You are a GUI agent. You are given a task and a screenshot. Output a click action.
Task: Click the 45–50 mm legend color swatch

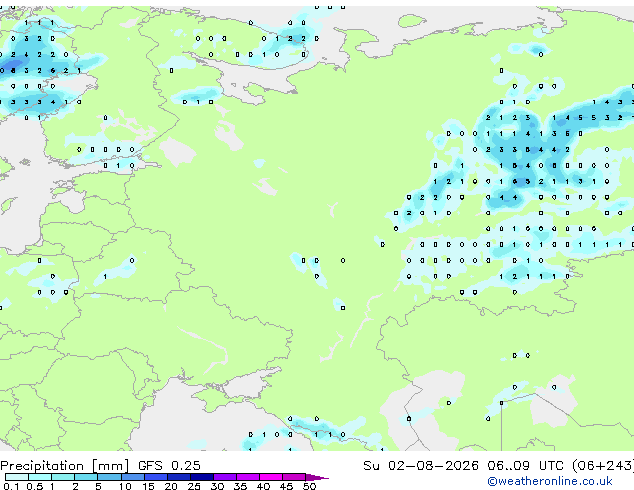coord(294,477)
